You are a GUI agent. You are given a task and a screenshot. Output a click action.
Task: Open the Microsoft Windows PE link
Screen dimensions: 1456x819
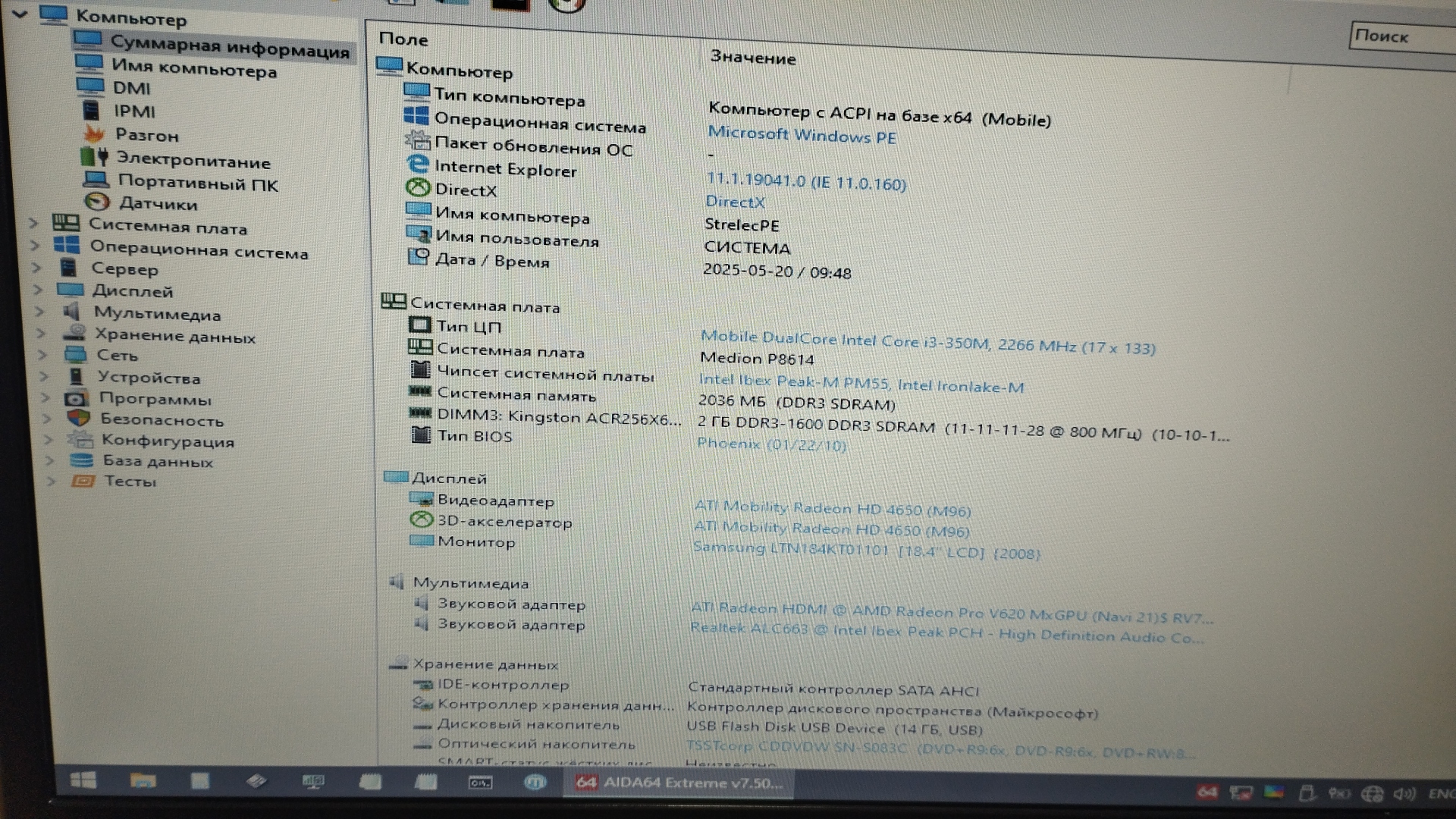pyautogui.click(x=802, y=136)
